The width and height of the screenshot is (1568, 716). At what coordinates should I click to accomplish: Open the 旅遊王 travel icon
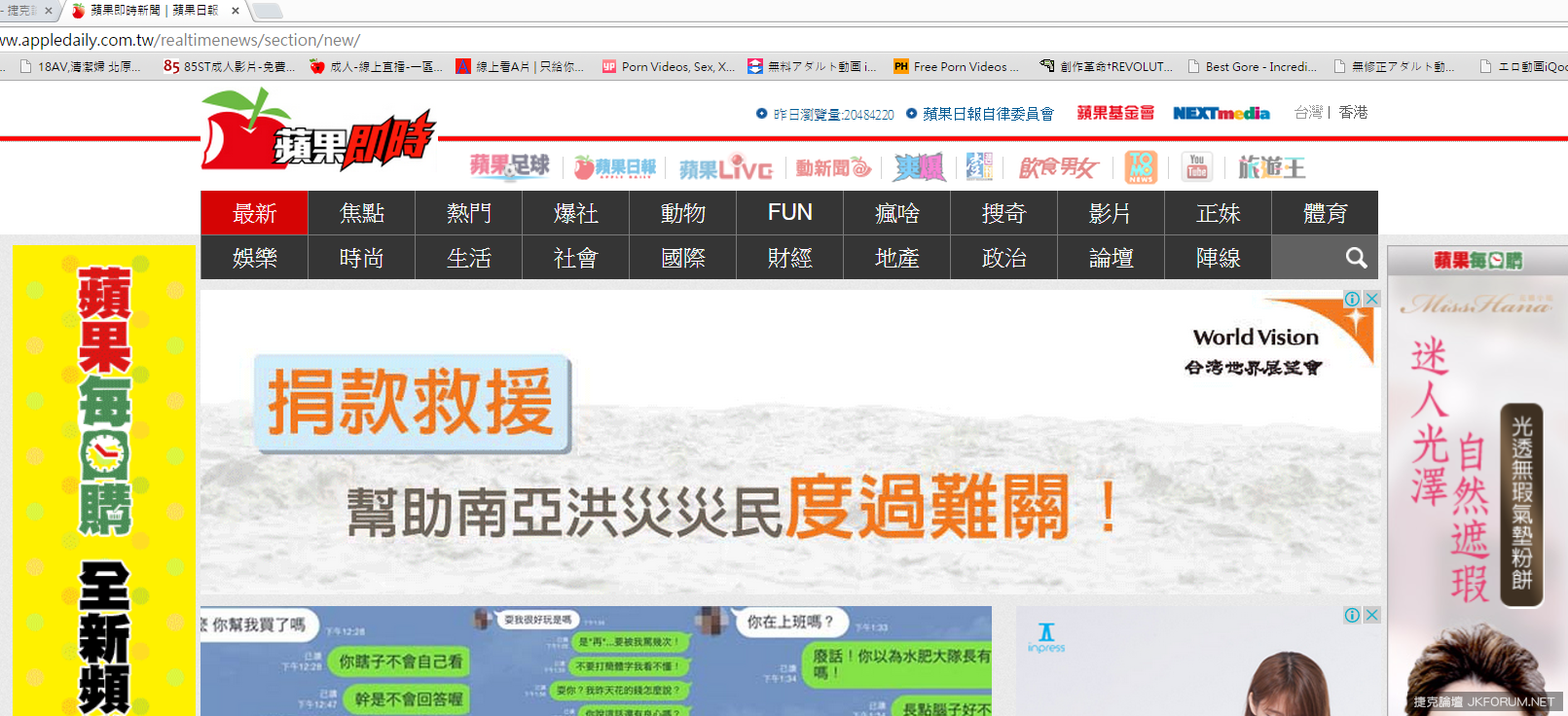(x=1271, y=167)
